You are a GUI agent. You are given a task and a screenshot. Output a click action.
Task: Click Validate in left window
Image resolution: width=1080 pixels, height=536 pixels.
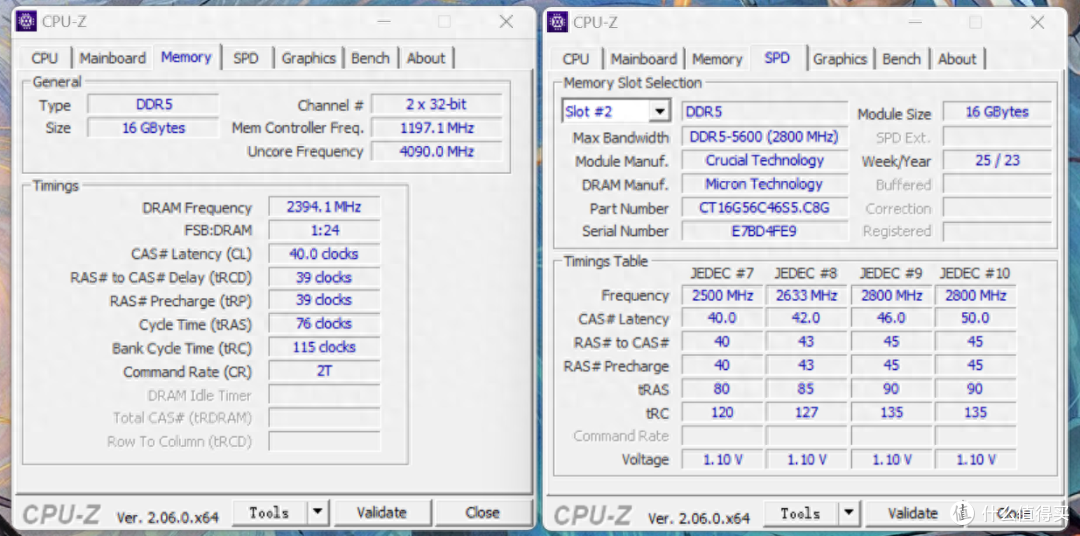click(x=382, y=513)
